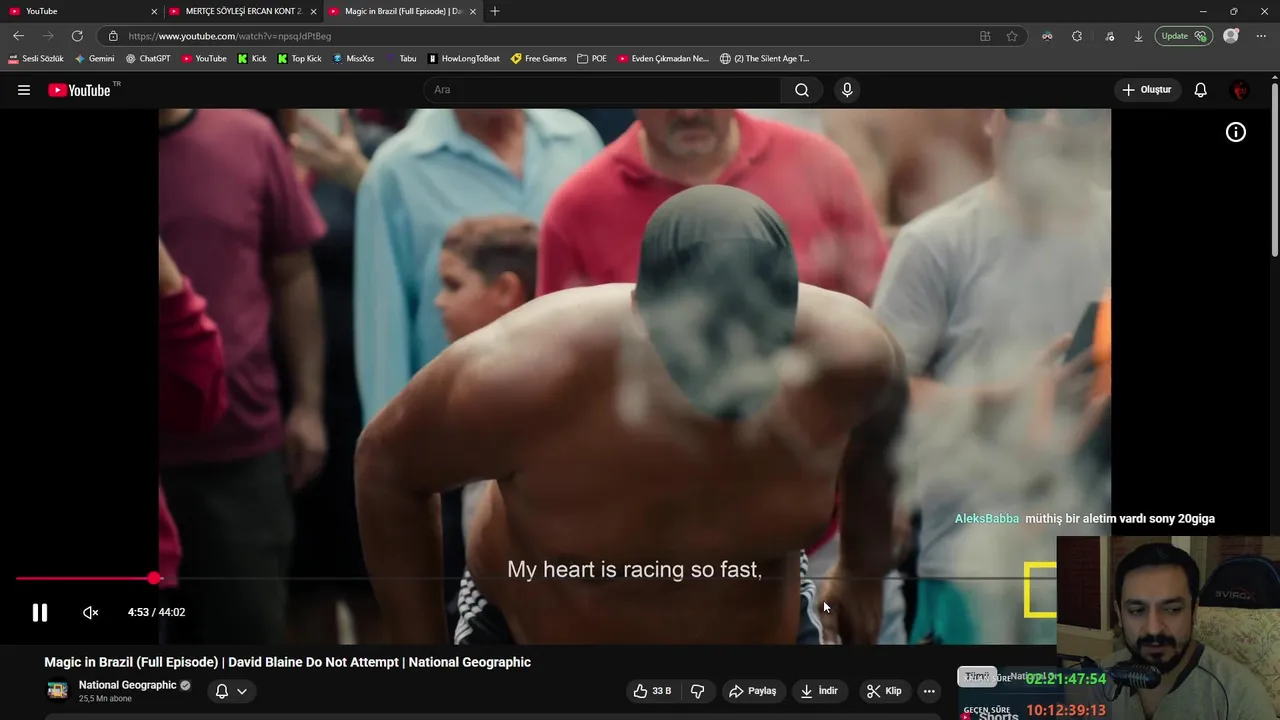Open Tabu bookmark
The width and height of the screenshot is (1280, 720).
[x=401, y=59]
